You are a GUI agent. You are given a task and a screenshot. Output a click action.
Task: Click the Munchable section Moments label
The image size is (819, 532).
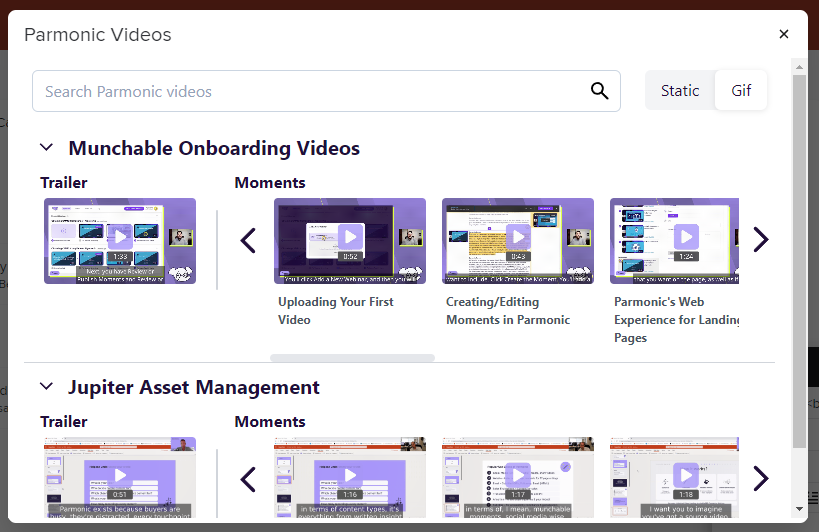[270, 183]
